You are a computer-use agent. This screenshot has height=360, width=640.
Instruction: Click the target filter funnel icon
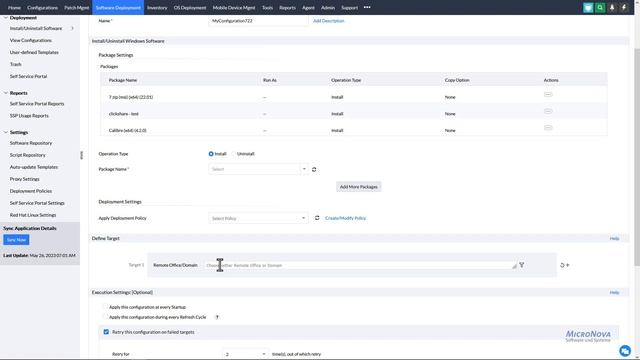click(x=522, y=265)
